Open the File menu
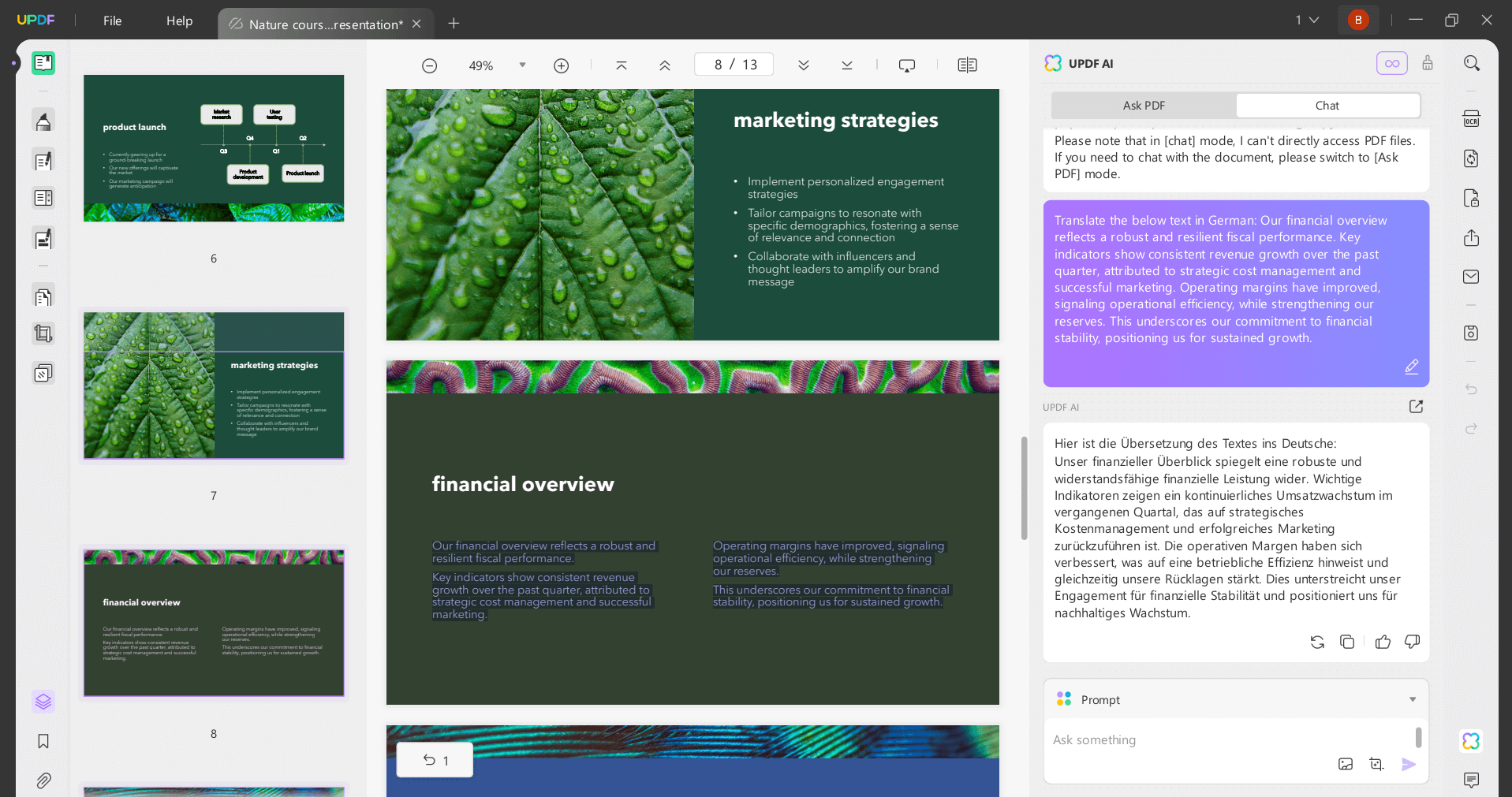Viewport: 1512px width, 797px height. 111,20
